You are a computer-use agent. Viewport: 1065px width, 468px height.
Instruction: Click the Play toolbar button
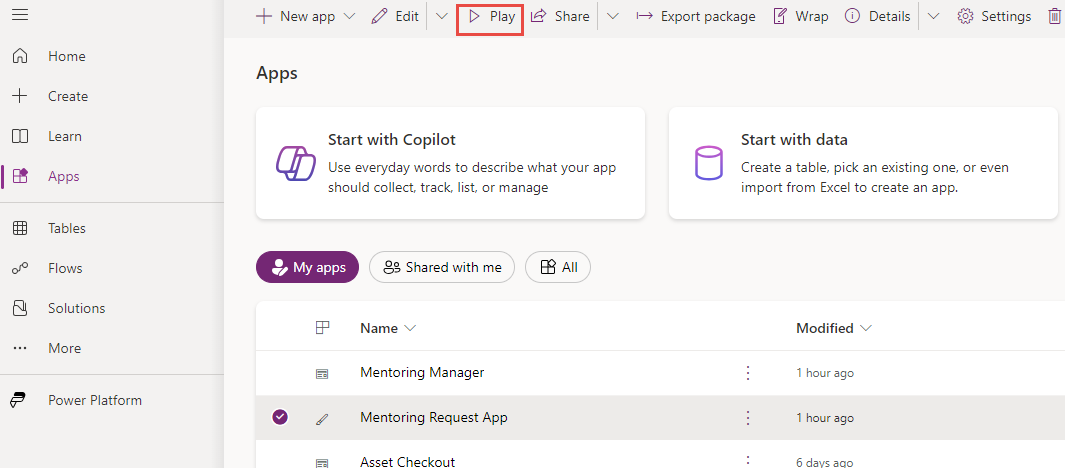coord(490,17)
